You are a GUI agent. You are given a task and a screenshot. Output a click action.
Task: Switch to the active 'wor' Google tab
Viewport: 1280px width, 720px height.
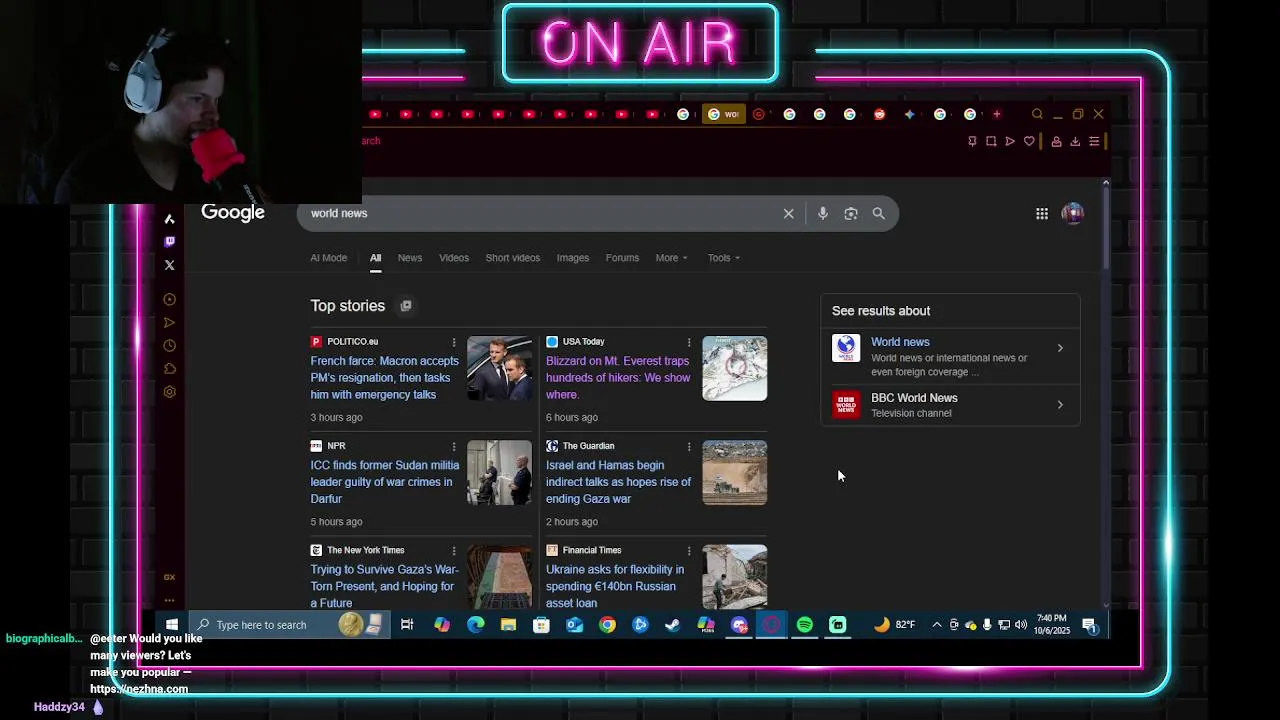coord(725,114)
